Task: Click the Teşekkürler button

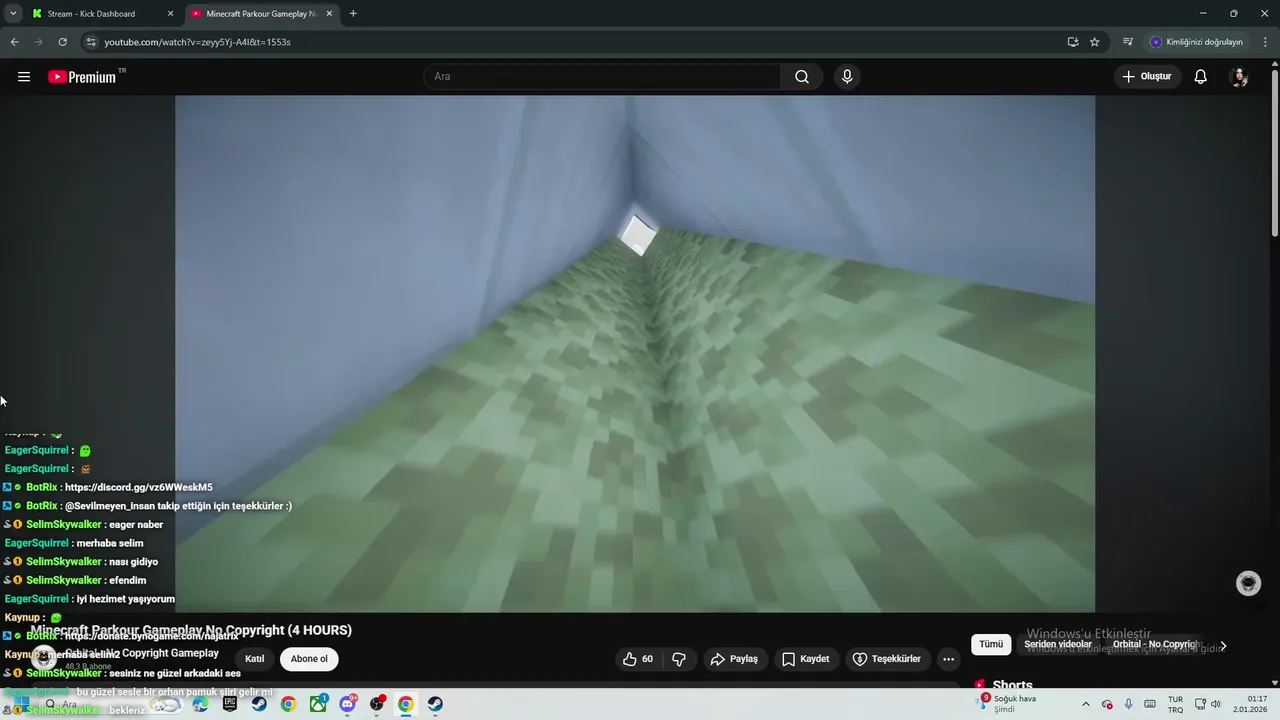Action: tap(886, 659)
